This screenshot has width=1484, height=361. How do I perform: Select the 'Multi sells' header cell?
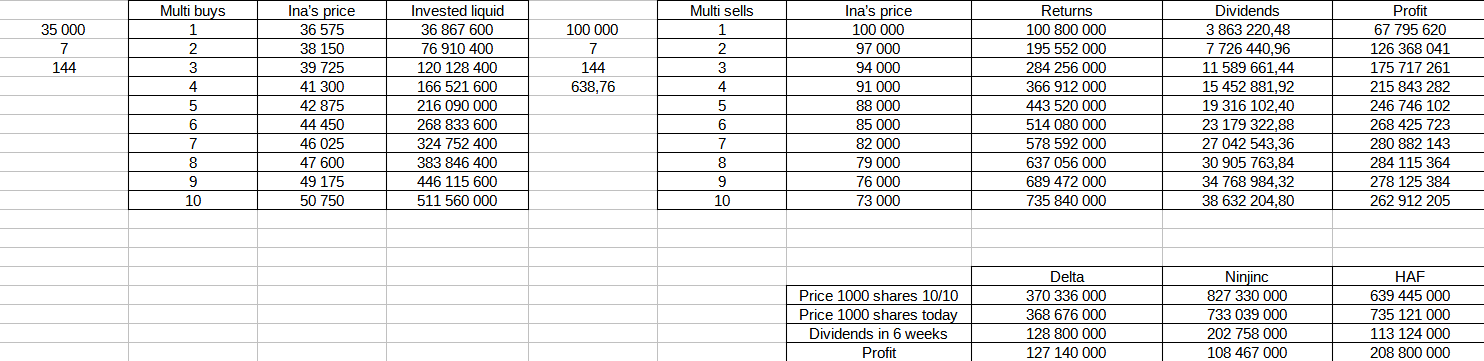722,11
